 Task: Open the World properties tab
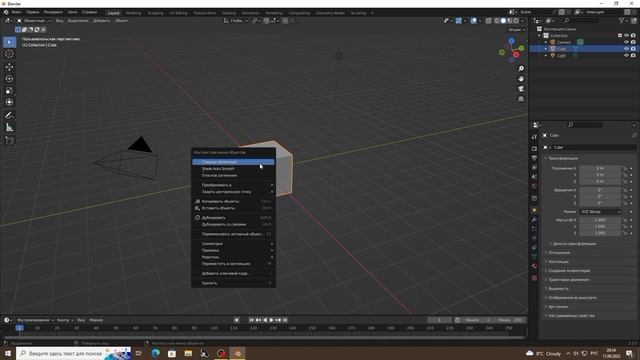point(534,186)
